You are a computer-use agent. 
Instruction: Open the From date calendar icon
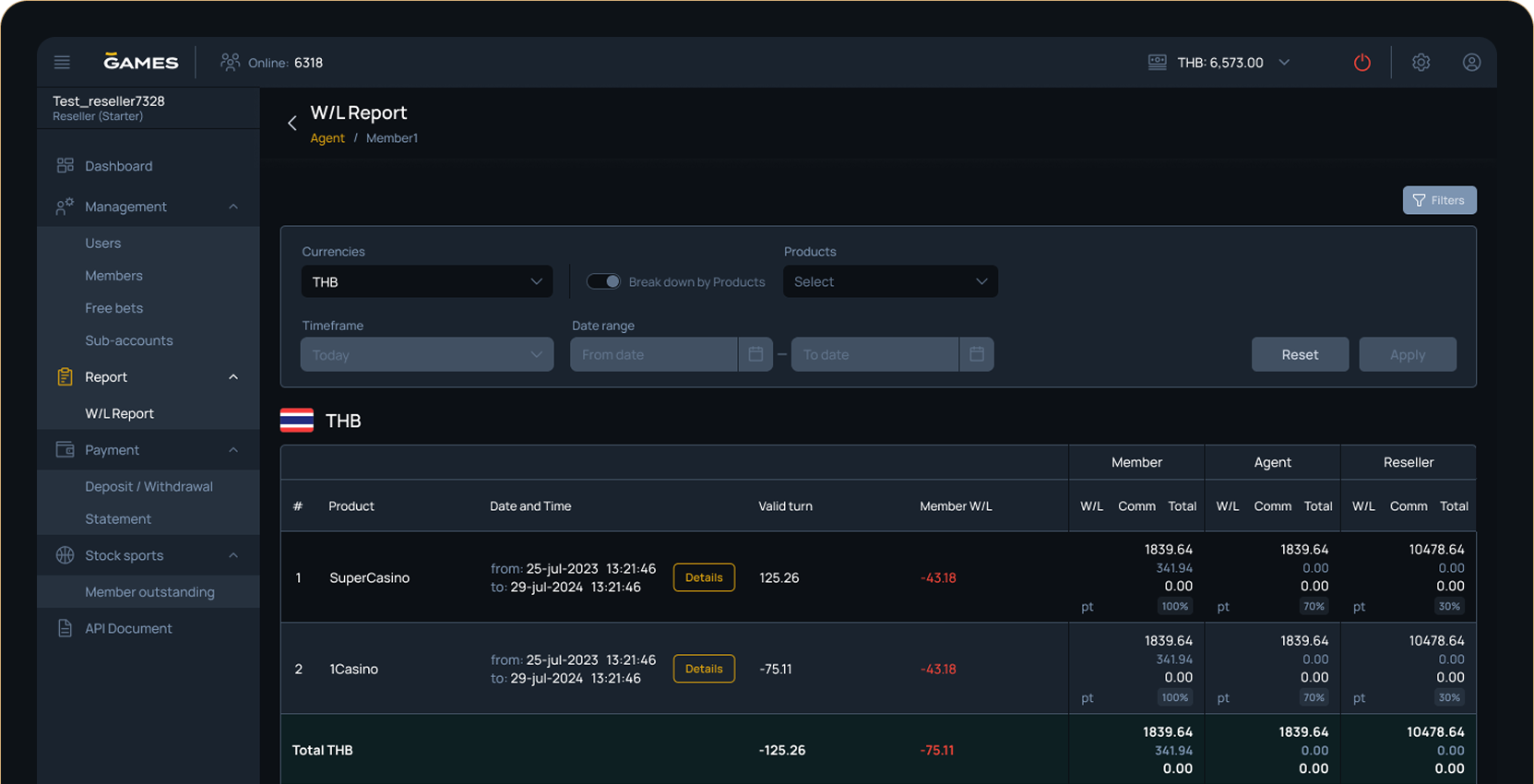[755, 354]
